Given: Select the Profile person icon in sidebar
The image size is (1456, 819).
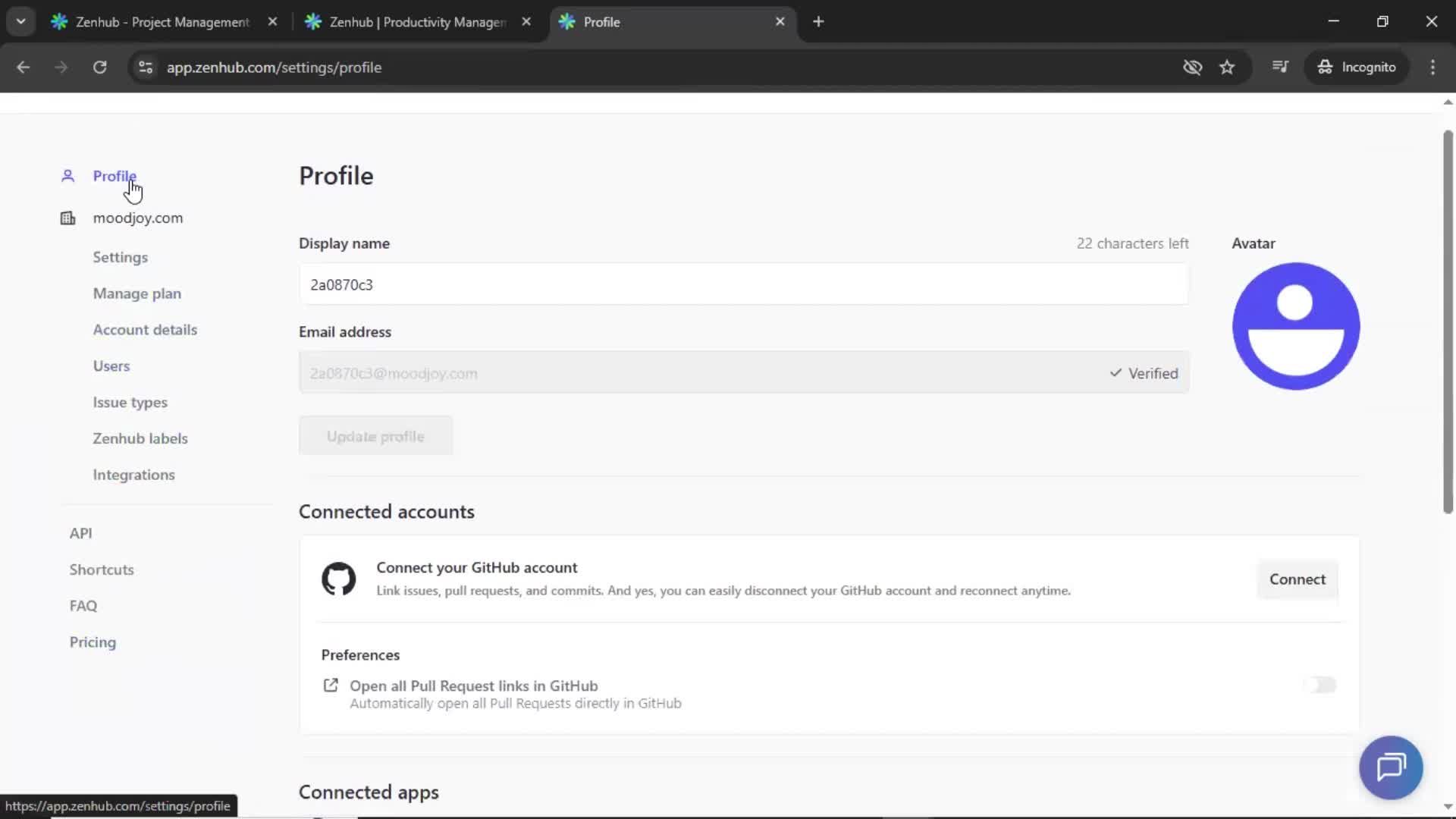Looking at the screenshot, I should (x=67, y=175).
